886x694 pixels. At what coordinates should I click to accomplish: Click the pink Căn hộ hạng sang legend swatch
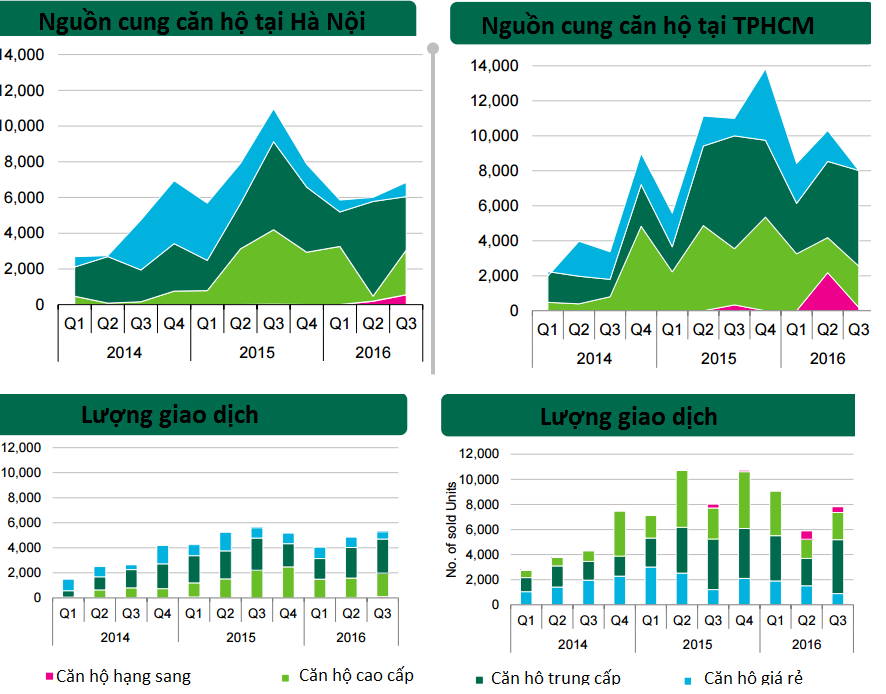click(x=48, y=677)
